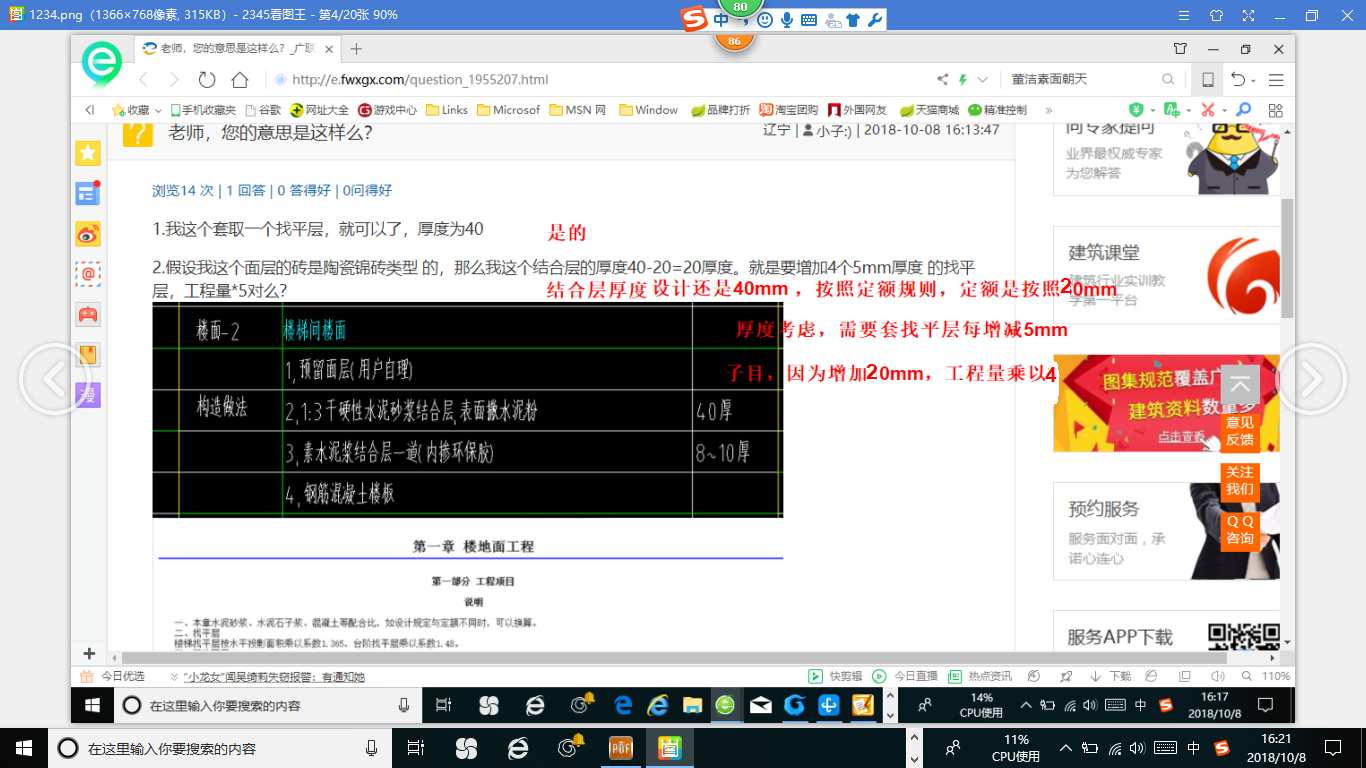Click the browser back arrow
This screenshot has width=1366, height=768.
[144, 80]
